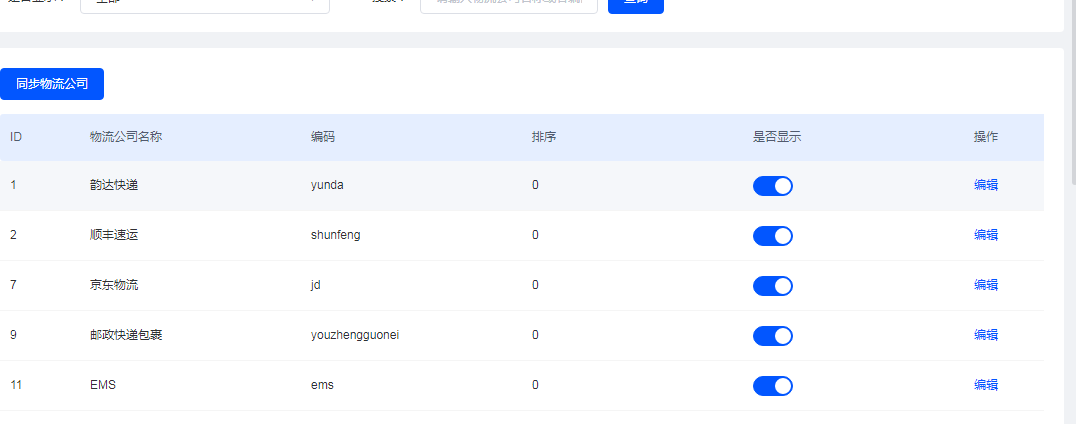Open 编辑 link for 邮政快递包裹 row
The height and width of the screenshot is (424, 1076).
[x=986, y=335]
